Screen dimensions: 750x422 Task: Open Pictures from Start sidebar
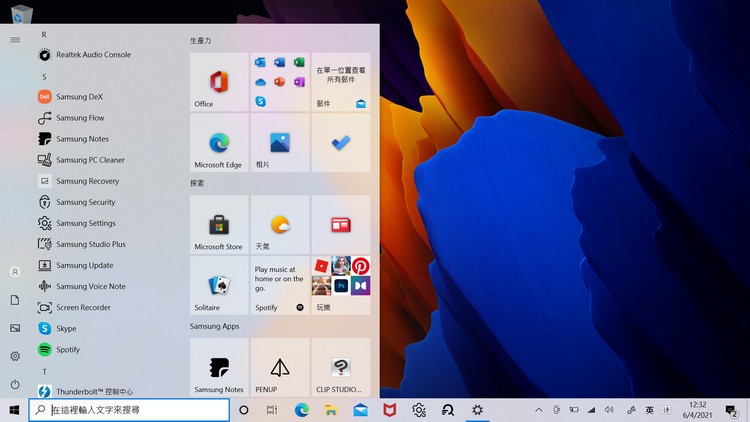15,328
